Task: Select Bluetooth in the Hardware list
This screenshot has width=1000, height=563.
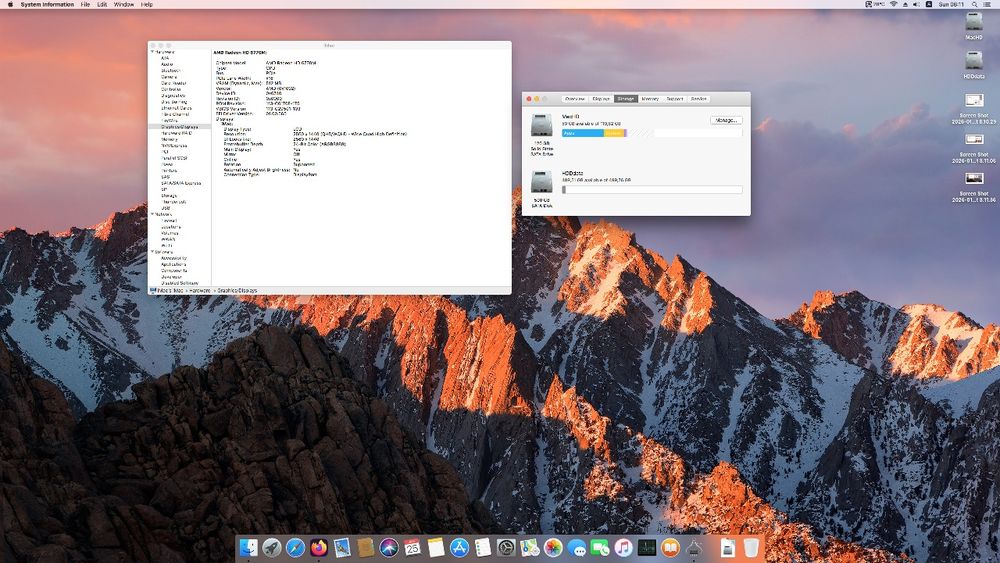Action: tap(171, 71)
